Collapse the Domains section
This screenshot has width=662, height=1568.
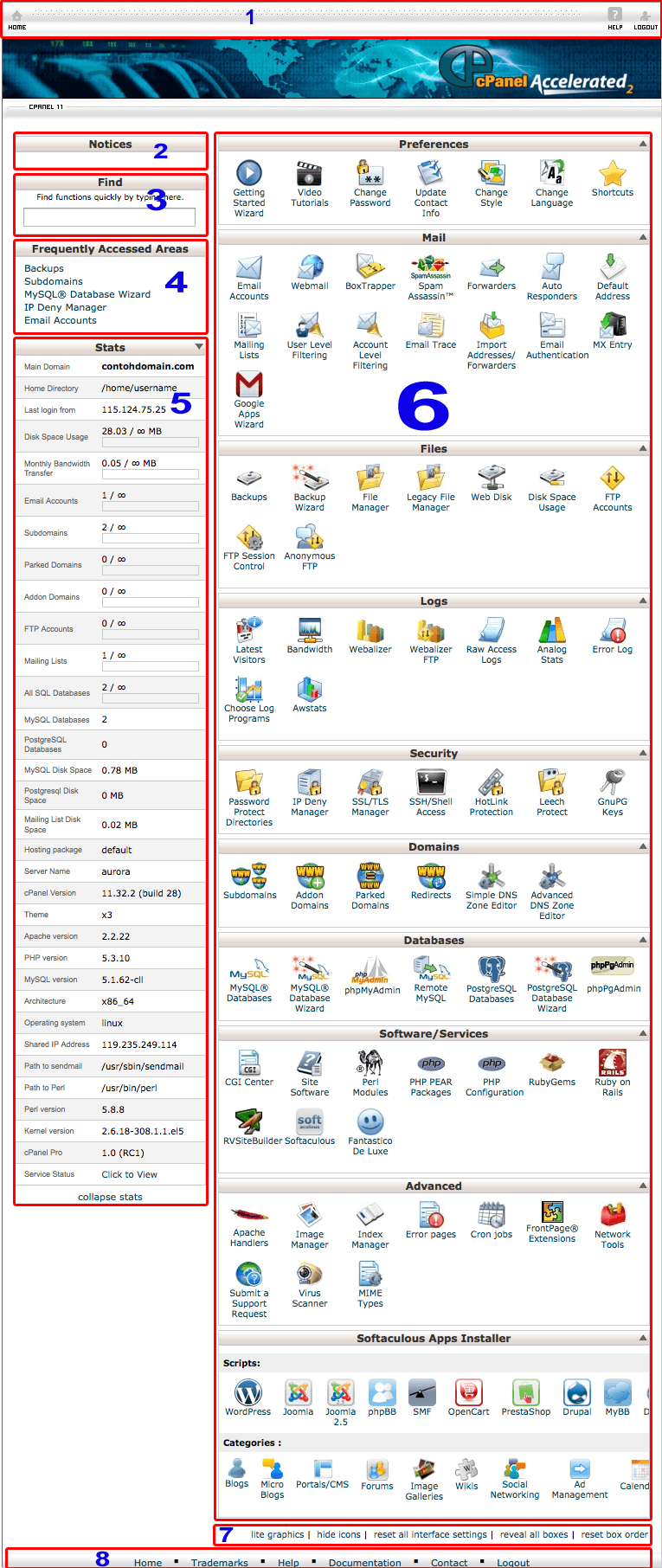(643, 846)
